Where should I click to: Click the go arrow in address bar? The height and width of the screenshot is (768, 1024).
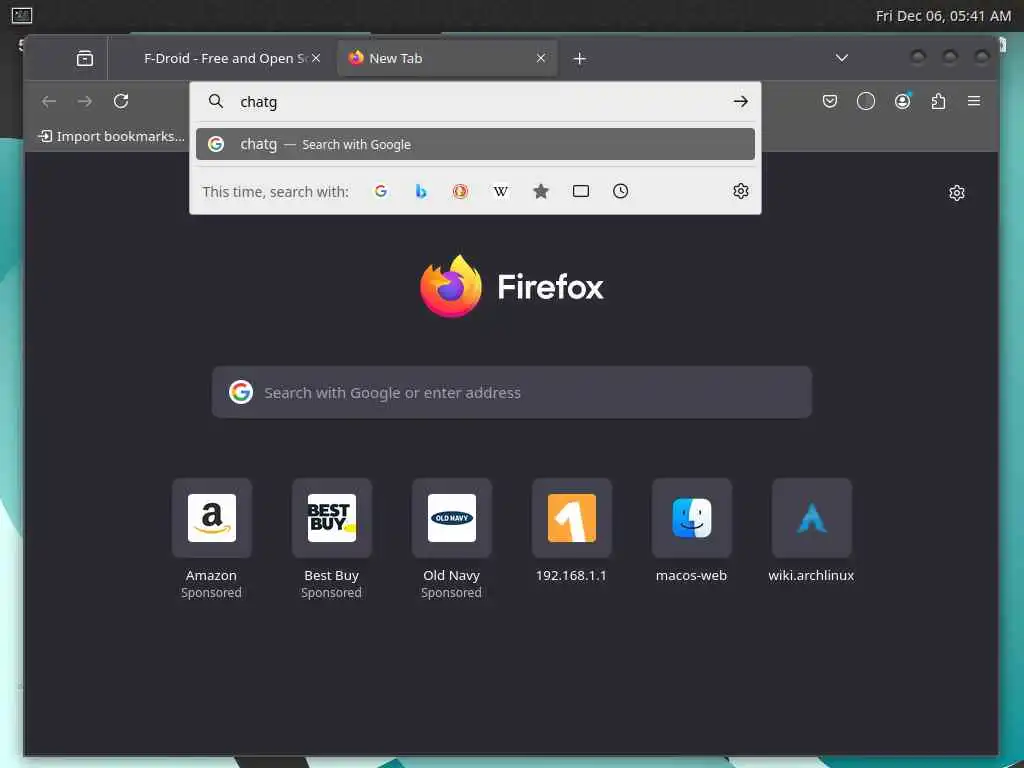[741, 101]
